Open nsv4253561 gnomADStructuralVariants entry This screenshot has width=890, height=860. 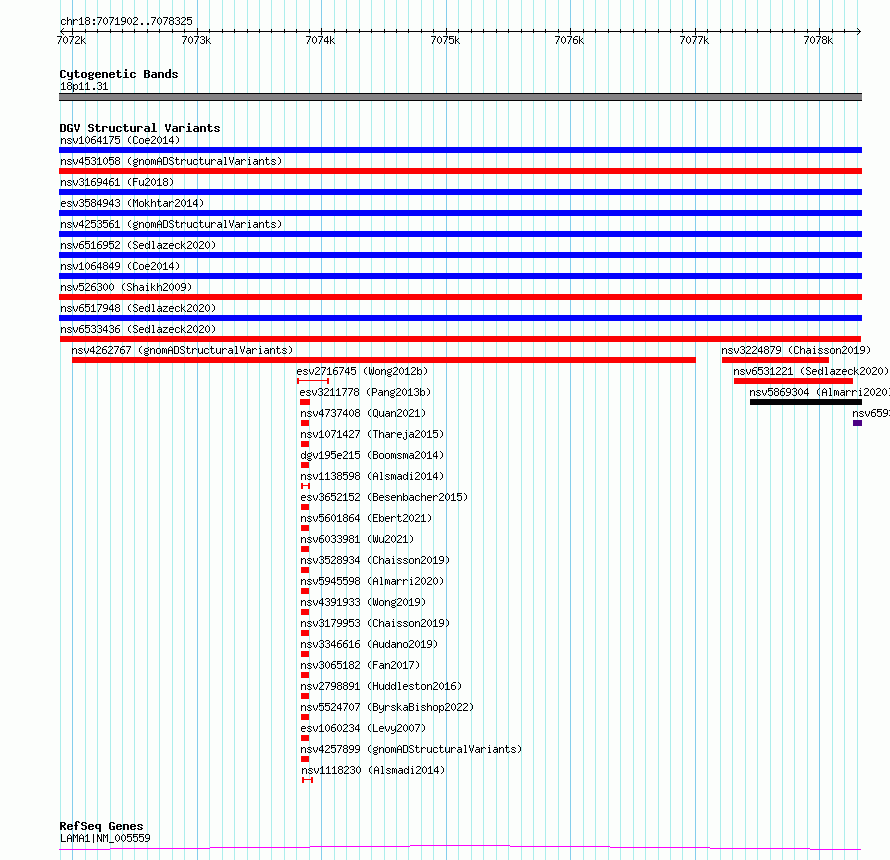click(x=171, y=224)
